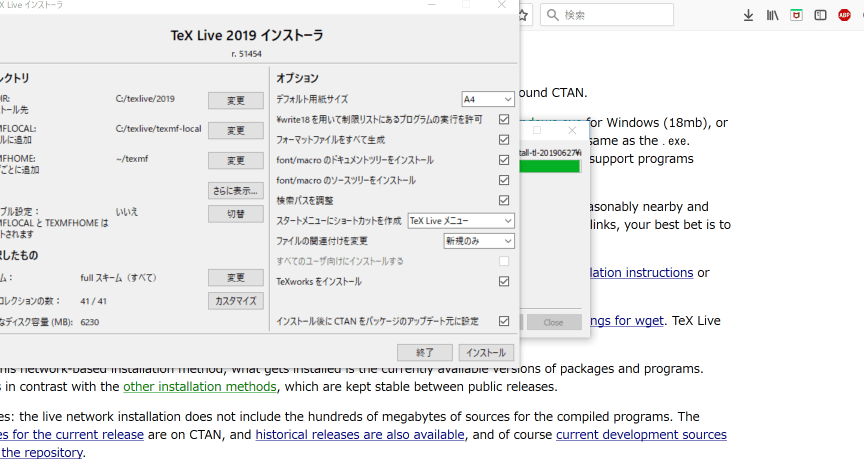
Task: Toggle the TeXworks をインストール checkbox
Action: pos(504,282)
